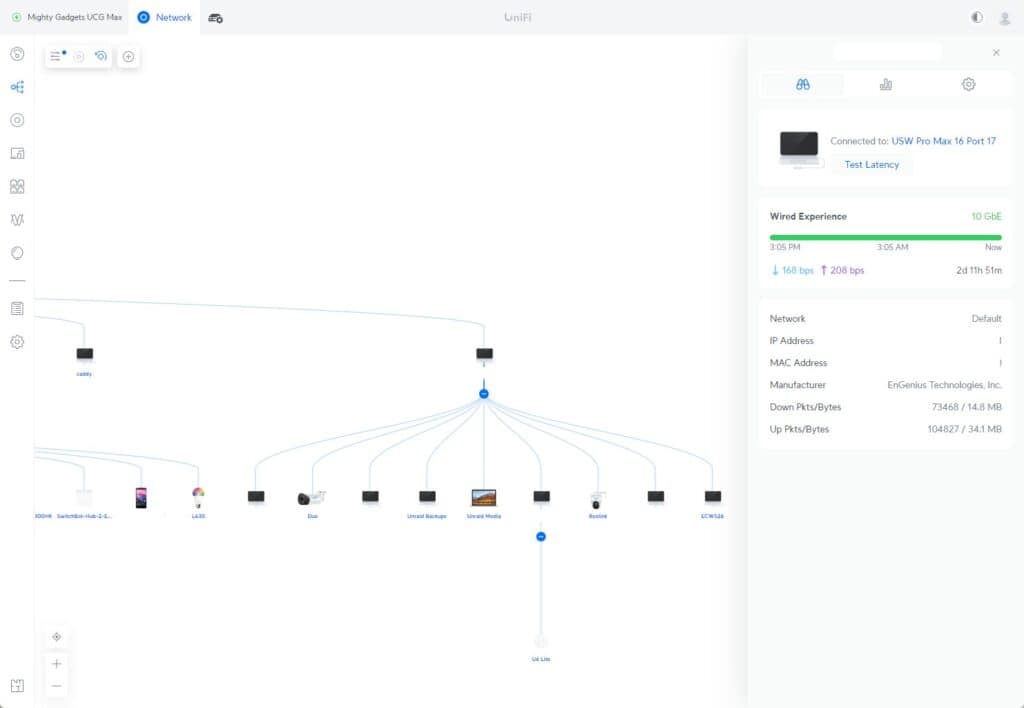This screenshot has width=1024, height=708.
Task: Open the statistics chart tab in panel
Action: [x=885, y=85]
